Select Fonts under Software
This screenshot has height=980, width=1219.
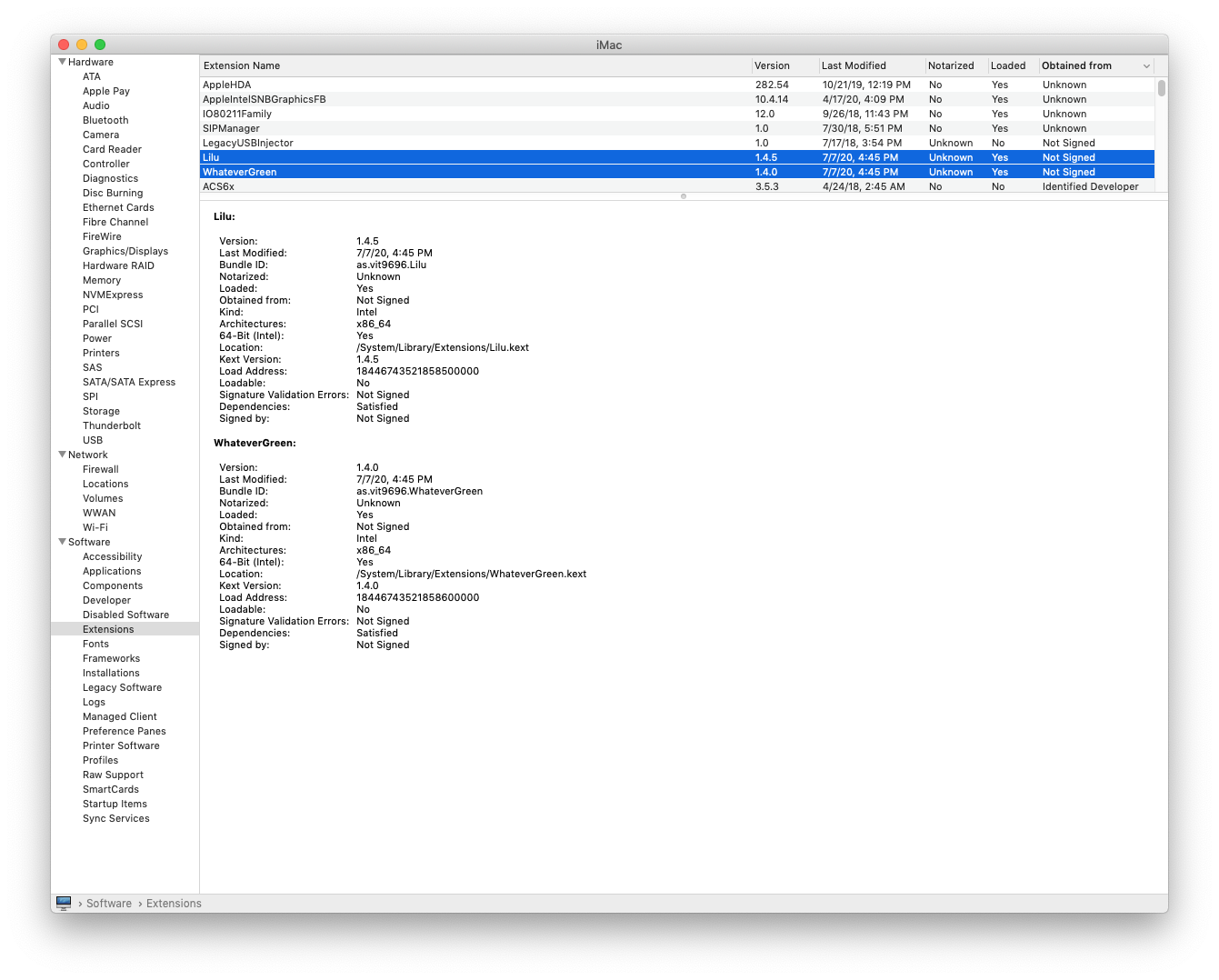[95, 644]
